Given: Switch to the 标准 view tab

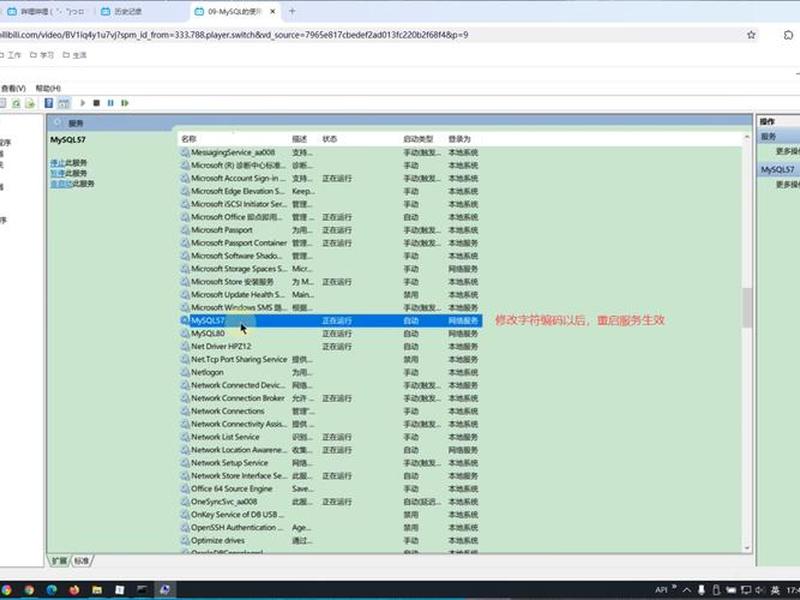Looking at the screenshot, I should 82,561.
